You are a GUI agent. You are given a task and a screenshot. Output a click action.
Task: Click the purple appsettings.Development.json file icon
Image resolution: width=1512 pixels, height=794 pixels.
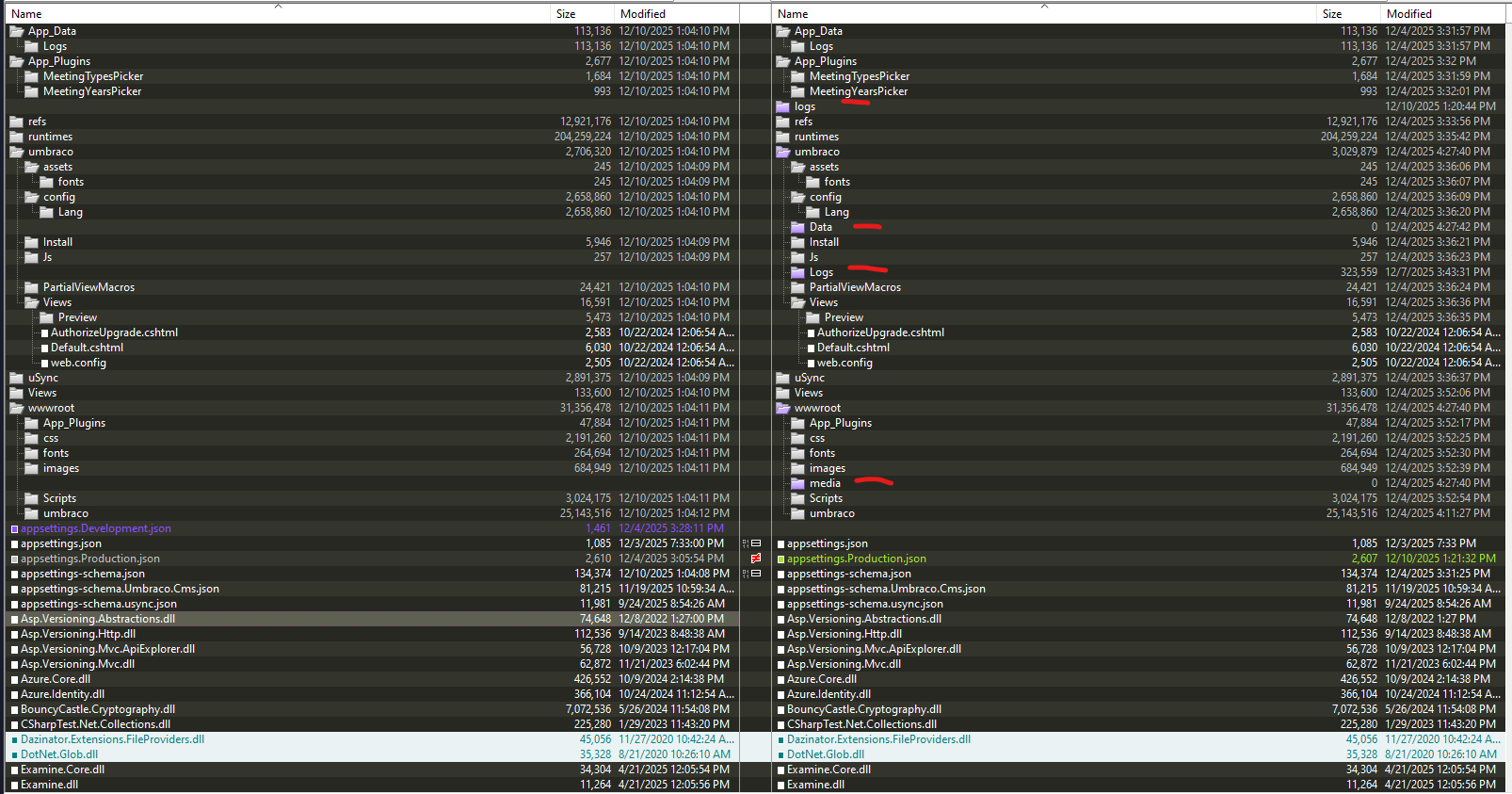coord(14,528)
